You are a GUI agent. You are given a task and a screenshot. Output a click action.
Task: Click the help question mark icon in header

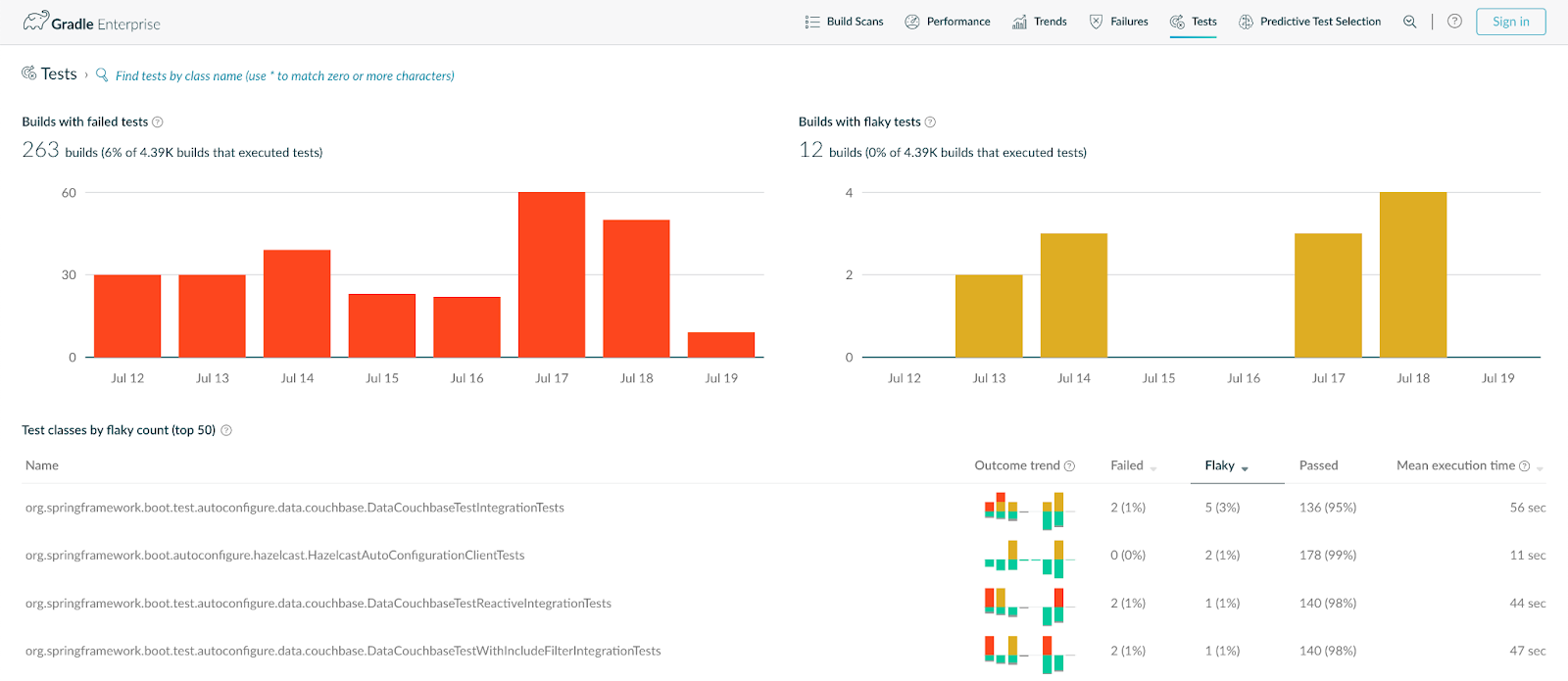(1454, 22)
